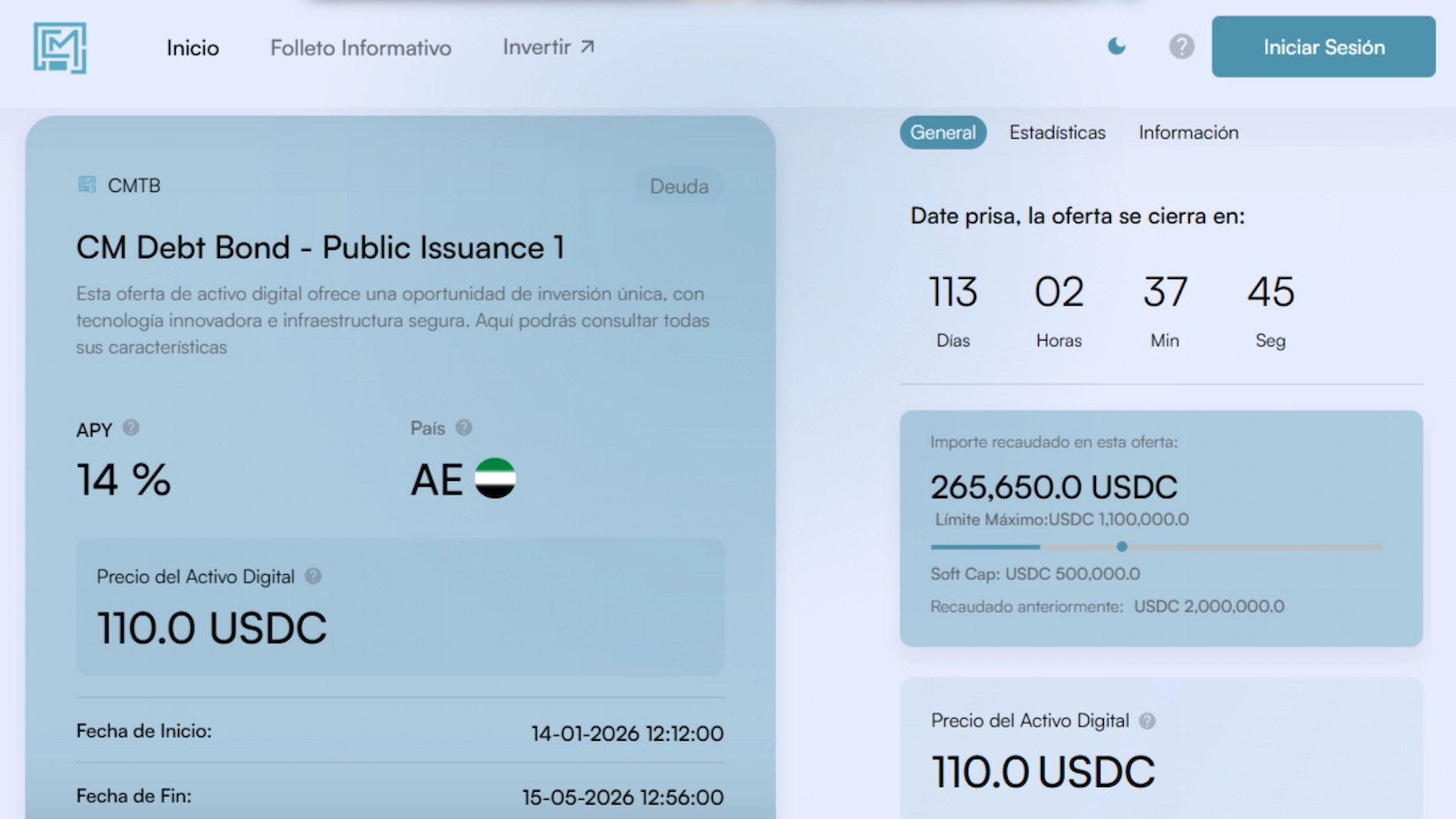This screenshot has width=1456, height=819.
Task: Click the info icon in the right price panel
Action: pyautogui.click(x=1147, y=721)
